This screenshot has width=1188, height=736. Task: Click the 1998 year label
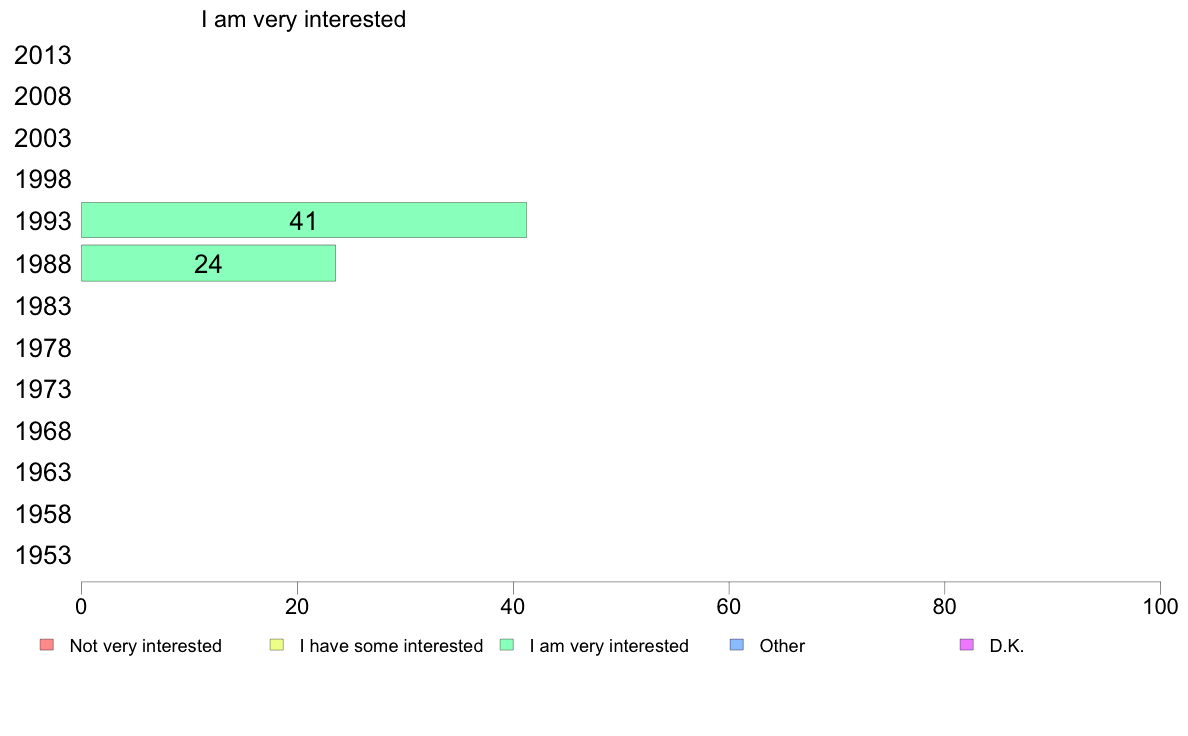[x=43, y=180]
